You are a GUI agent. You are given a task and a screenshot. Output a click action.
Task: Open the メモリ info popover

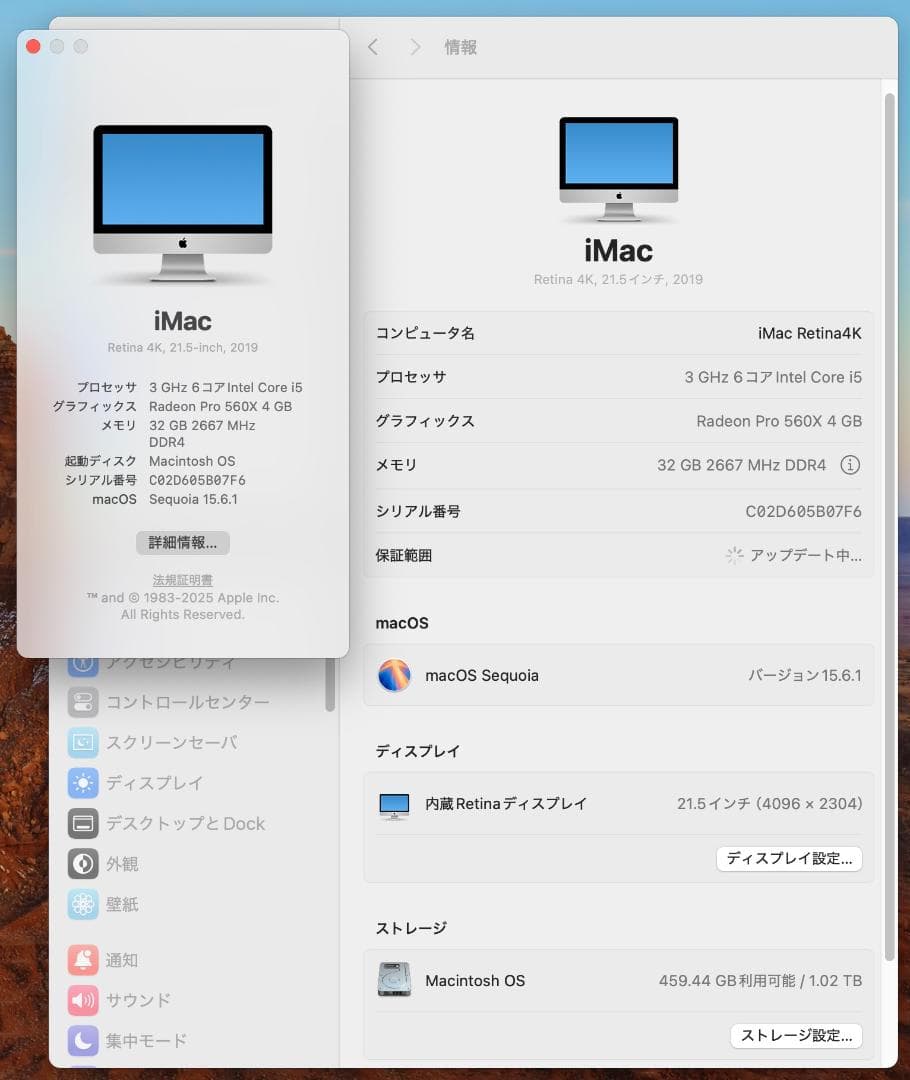click(851, 464)
